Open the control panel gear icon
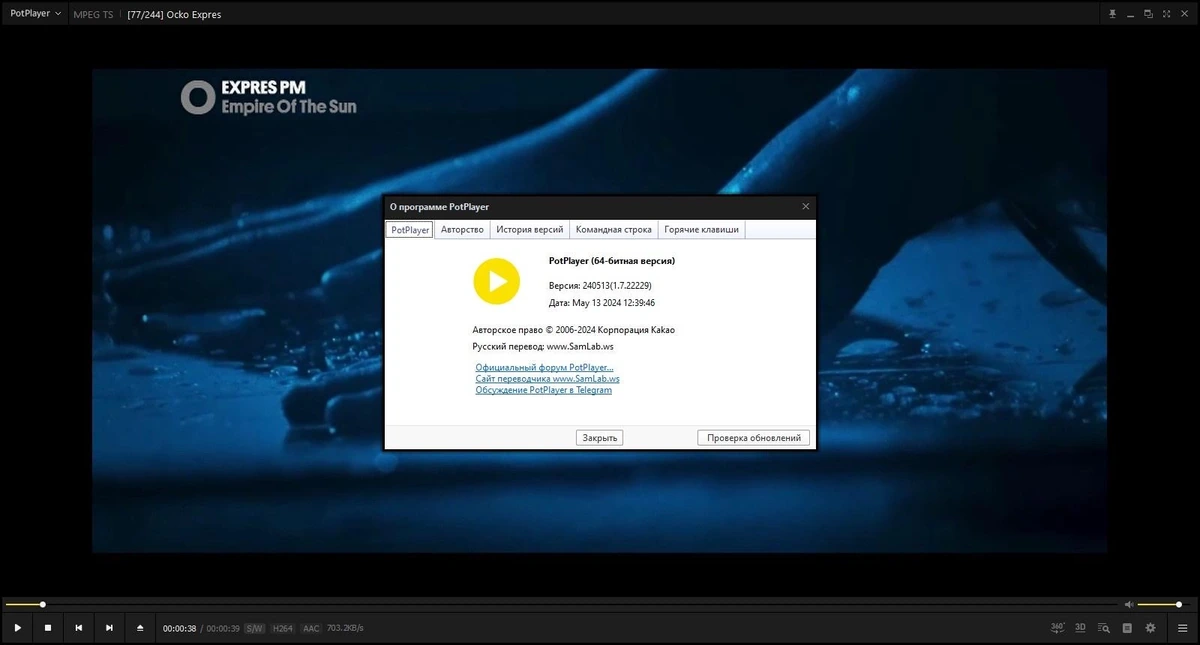Viewport: 1200px width, 645px height. [1150, 628]
